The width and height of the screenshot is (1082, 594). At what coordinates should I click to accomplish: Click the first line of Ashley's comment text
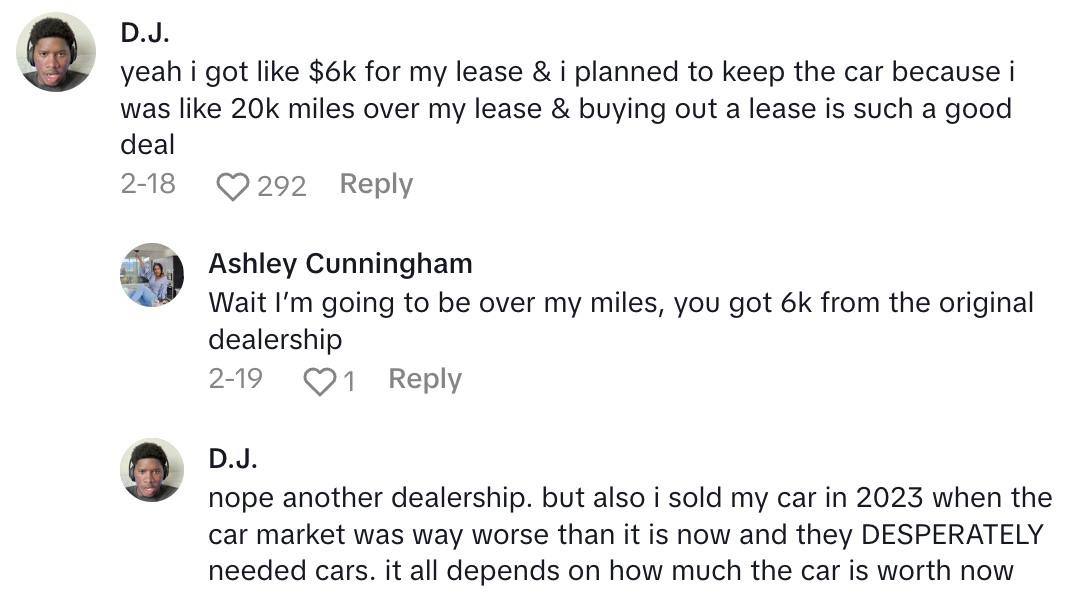pos(620,302)
